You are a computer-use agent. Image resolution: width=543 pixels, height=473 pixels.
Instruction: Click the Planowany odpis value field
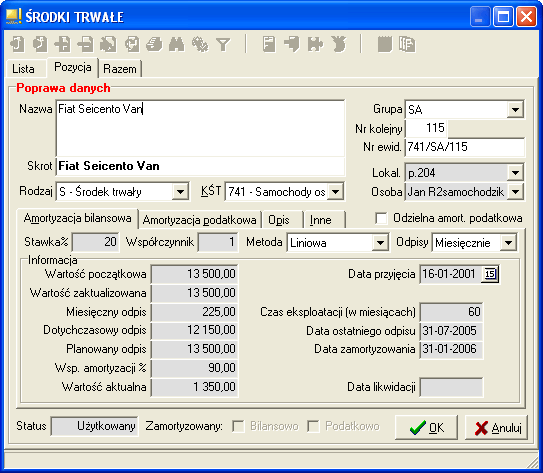click(195, 349)
